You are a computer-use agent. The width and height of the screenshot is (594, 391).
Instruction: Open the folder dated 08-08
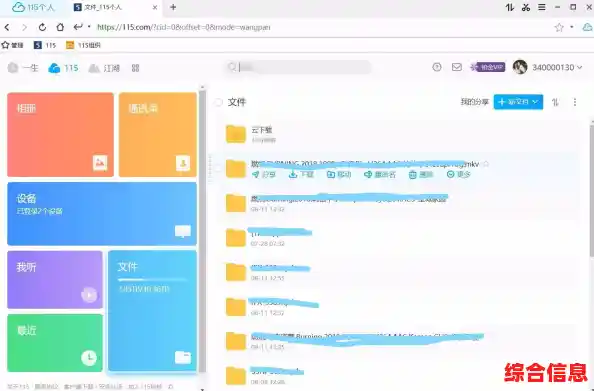point(236,376)
